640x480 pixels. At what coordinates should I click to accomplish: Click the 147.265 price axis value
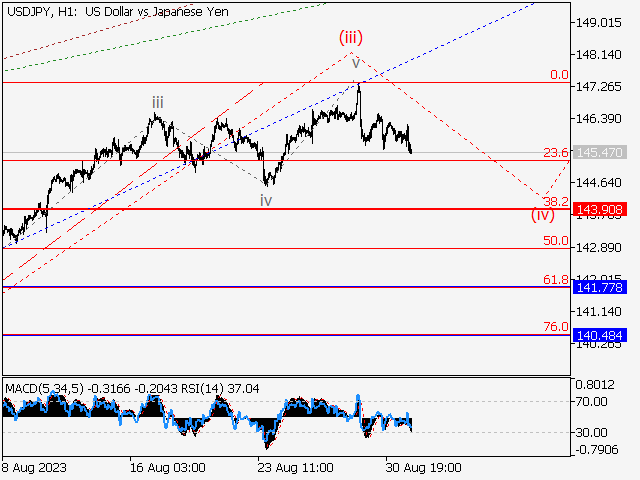(x=598, y=87)
